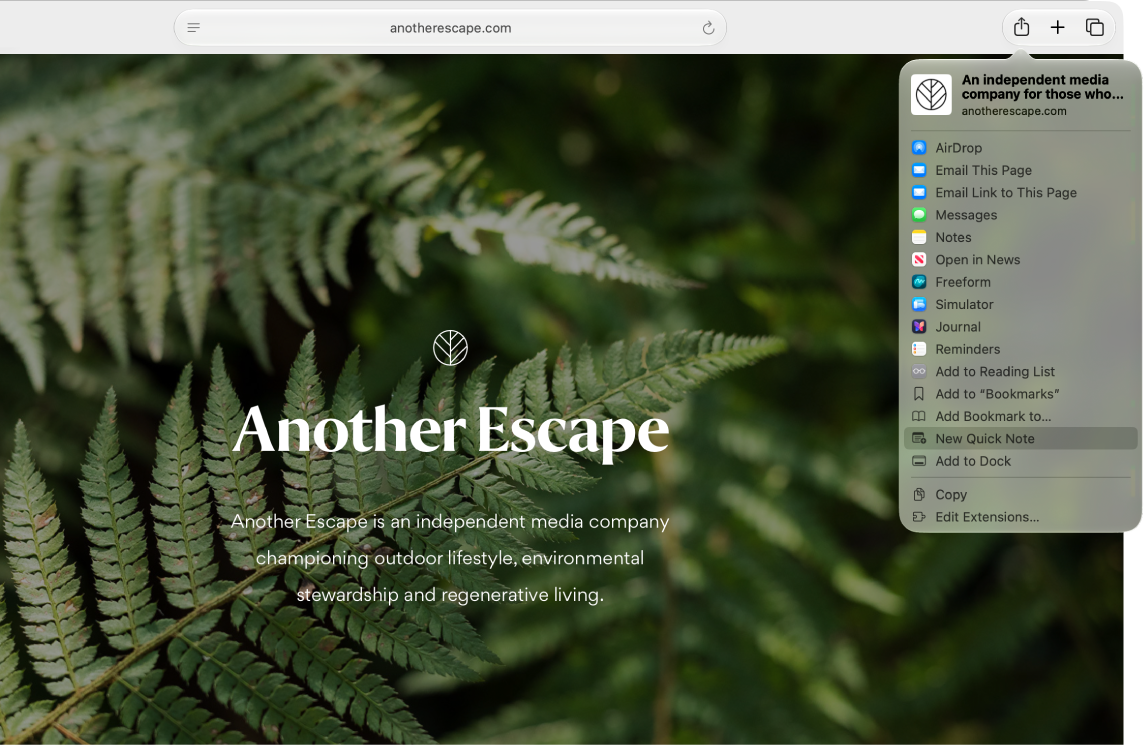
Task: Click the Journal app icon
Action: 921,328
